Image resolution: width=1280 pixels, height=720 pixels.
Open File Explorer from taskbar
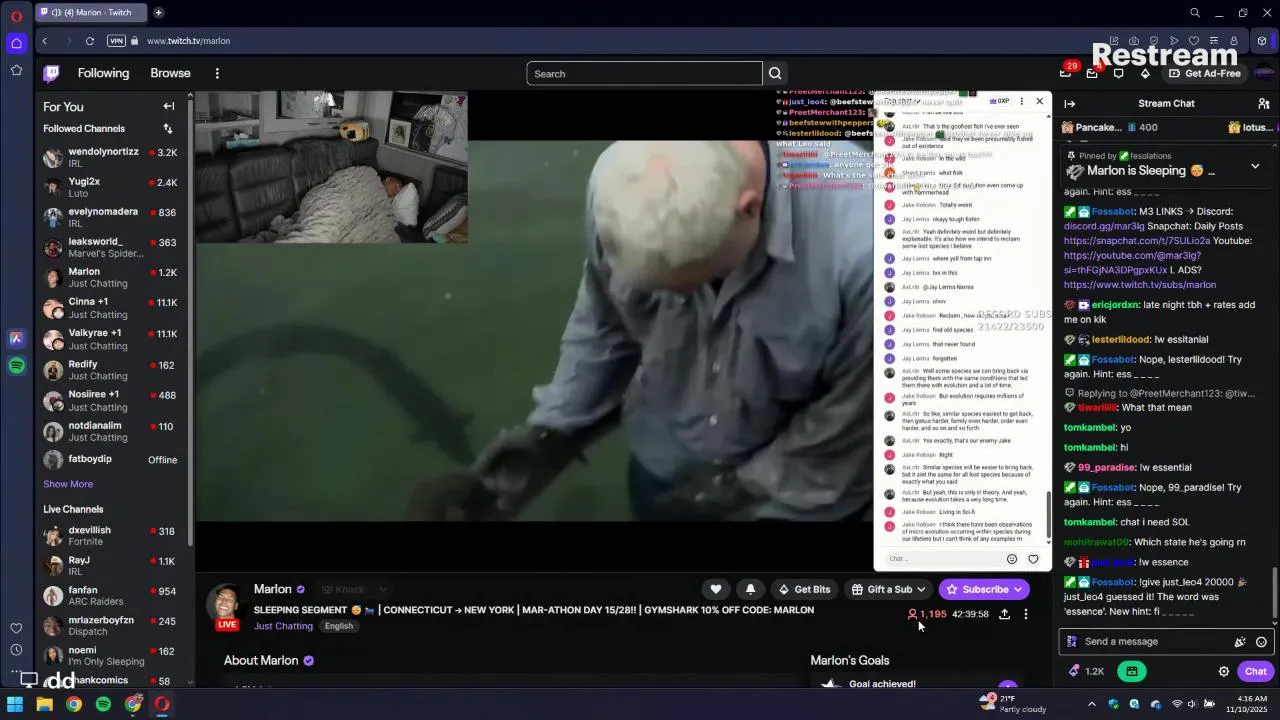pos(44,705)
